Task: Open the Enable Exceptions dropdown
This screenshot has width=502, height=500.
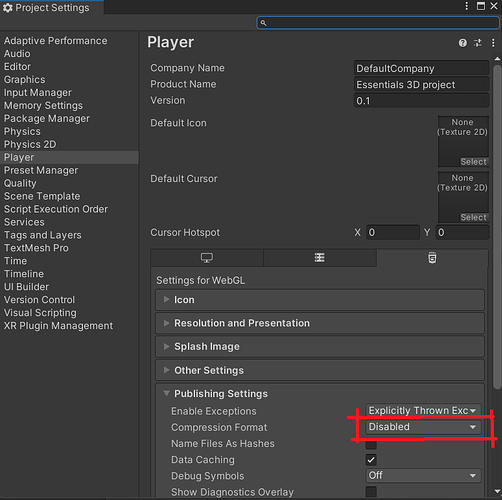Action: pyautogui.click(x=423, y=411)
